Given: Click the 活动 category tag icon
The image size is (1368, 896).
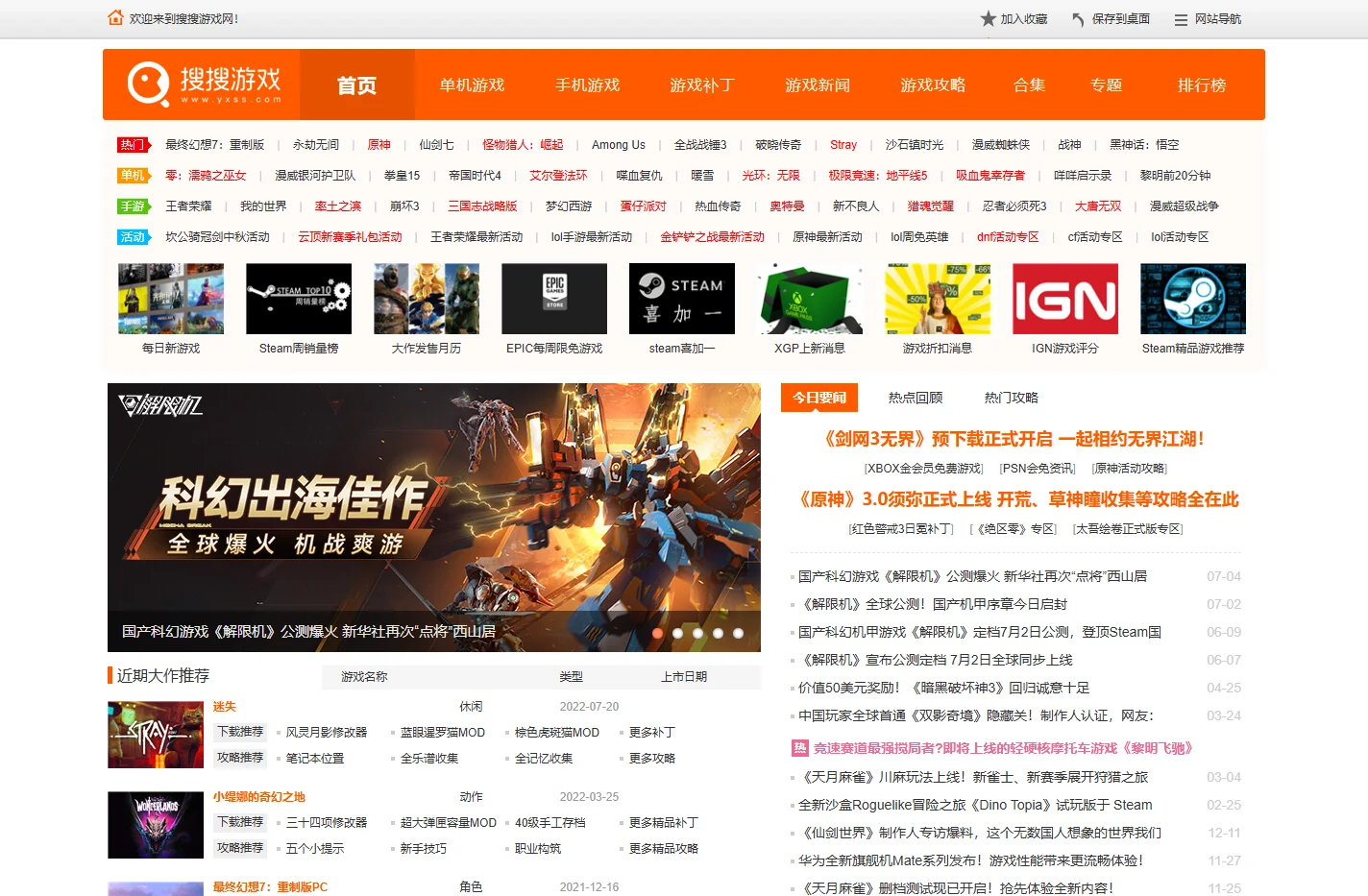Looking at the screenshot, I should [134, 237].
